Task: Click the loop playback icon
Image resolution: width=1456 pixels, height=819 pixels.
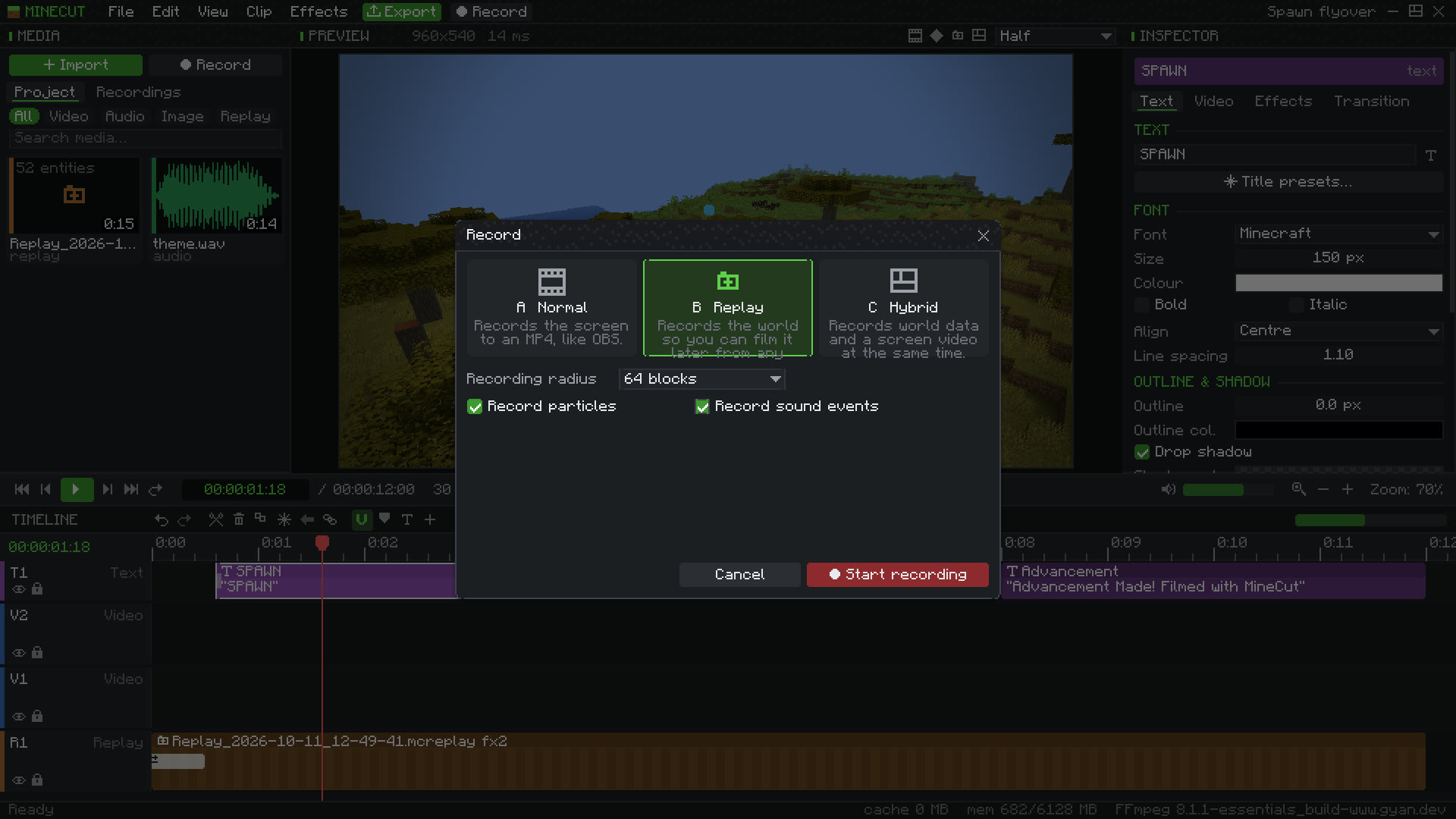Action: point(155,489)
